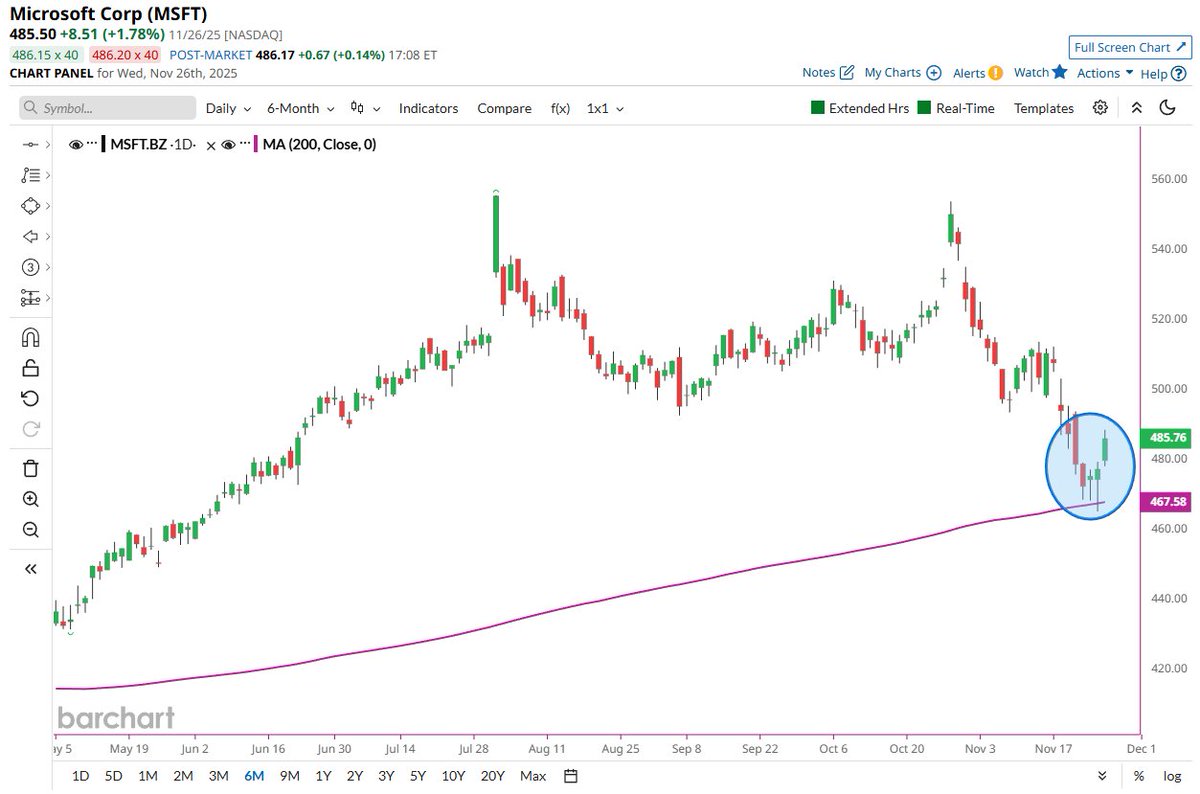Collapse toolbar with double up chevron
Screen dimensions: 1200x794
pyautogui.click(x=1136, y=108)
